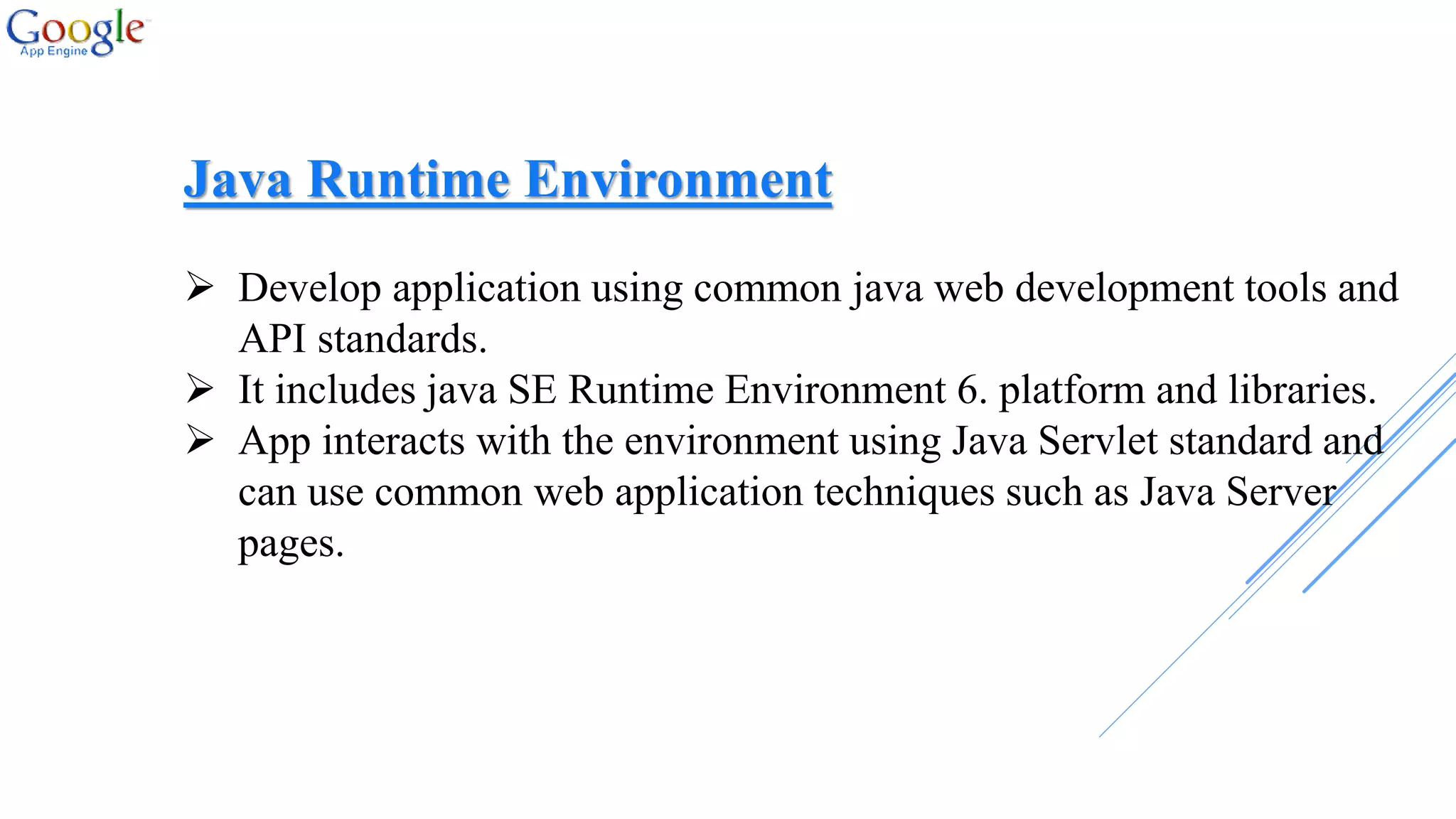Click the line starting "App interacts with the environment"
This screenshot has width=1456, height=819.
[x=810, y=441]
